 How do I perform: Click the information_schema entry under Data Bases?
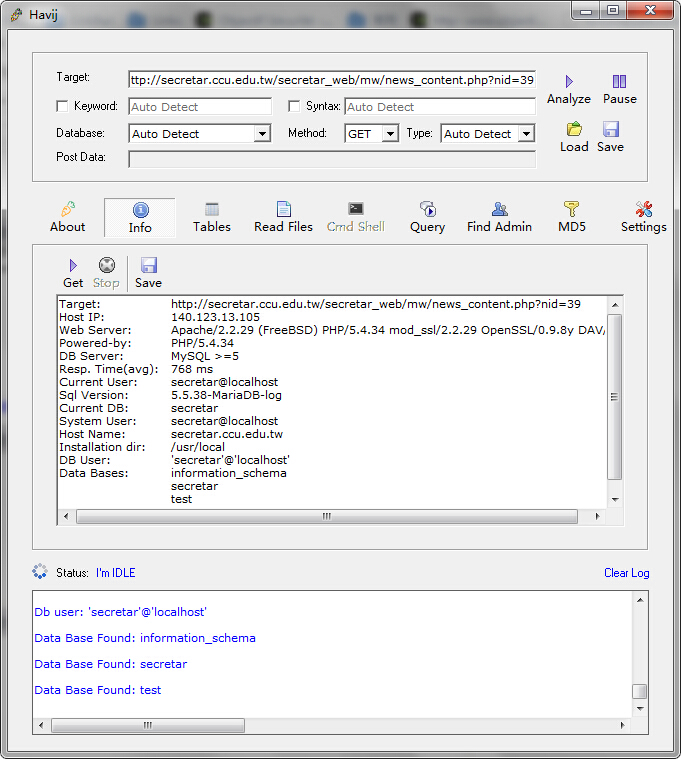(228, 473)
